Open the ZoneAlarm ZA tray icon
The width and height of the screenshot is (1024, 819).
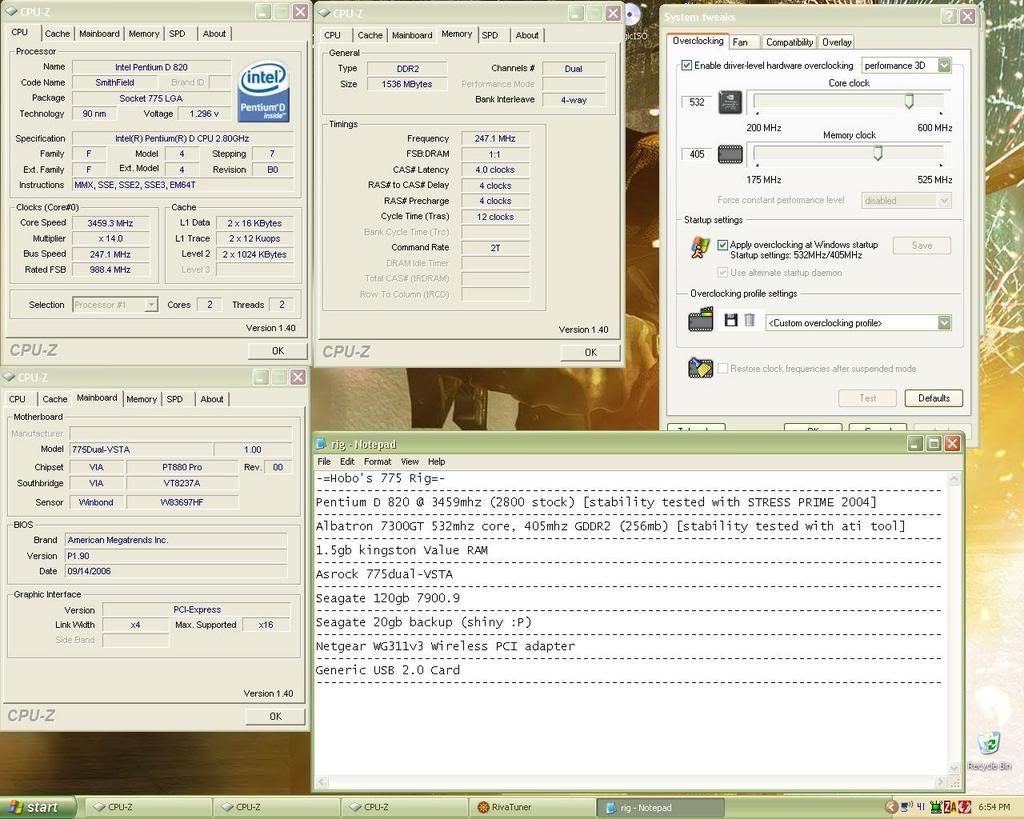pos(950,808)
